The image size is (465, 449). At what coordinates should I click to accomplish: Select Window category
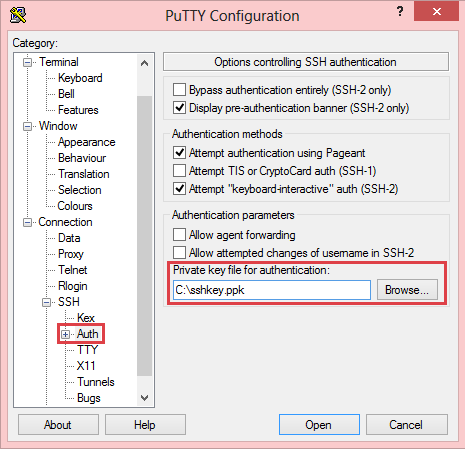click(58, 126)
